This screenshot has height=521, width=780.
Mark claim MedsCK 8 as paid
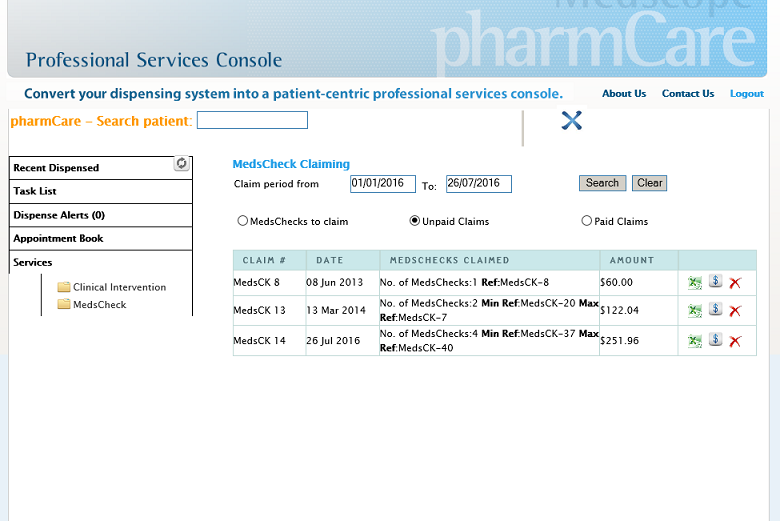pos(715,281)
